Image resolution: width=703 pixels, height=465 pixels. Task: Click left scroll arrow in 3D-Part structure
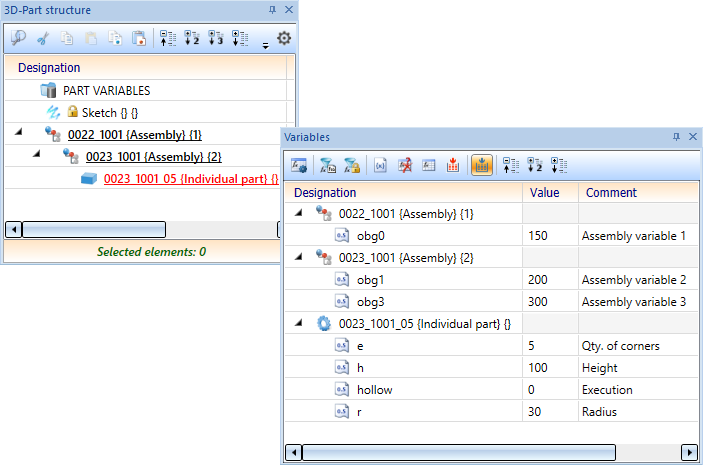click(14, 230)
